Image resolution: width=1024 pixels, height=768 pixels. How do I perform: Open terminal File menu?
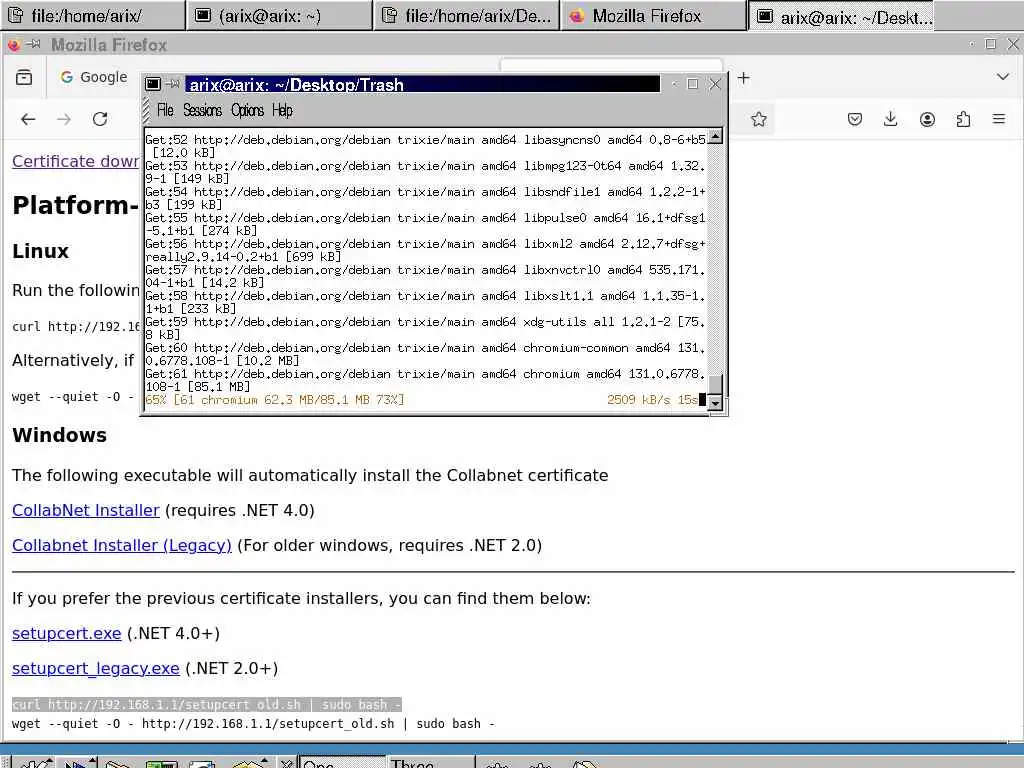(165, 110)
